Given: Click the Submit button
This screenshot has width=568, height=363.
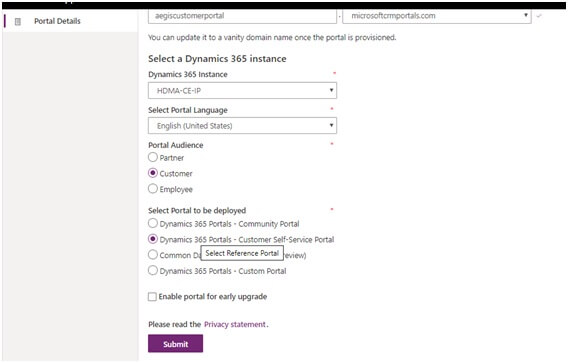Looking at the screenshot, I should coord(175,344).
